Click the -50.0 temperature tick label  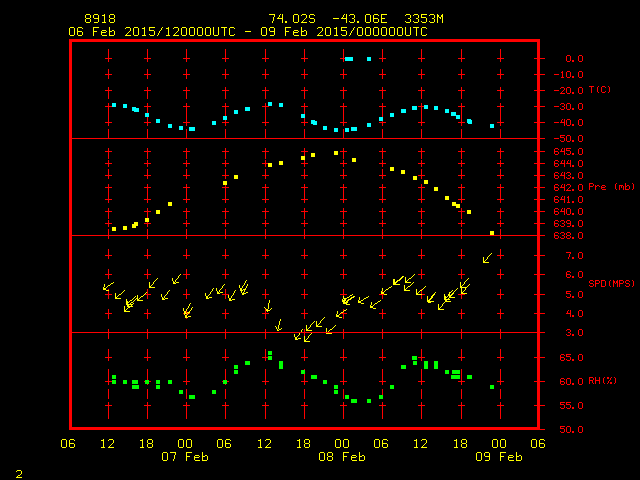coord(569,139)
